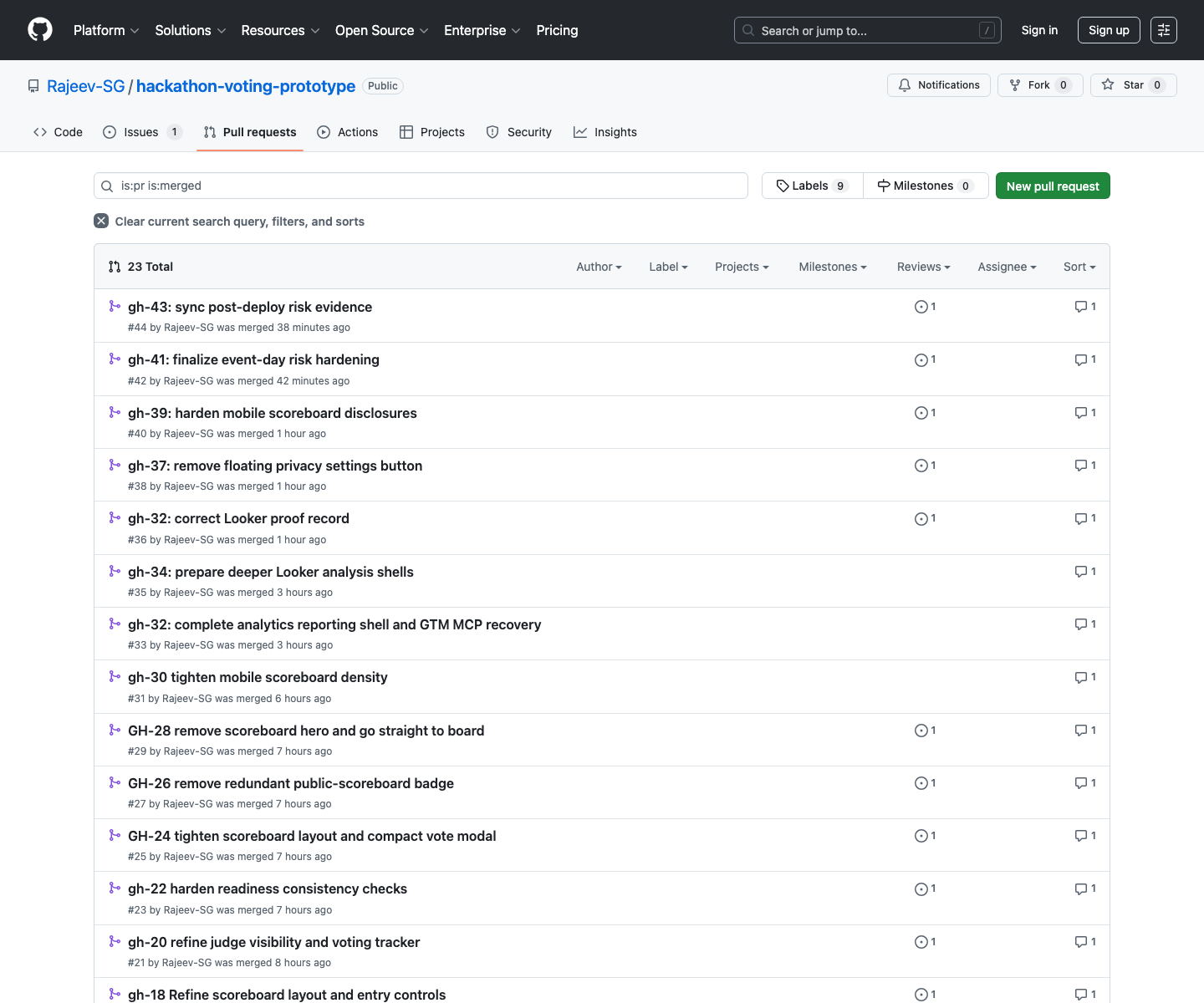Click the magnifier icon in the search bar

107,186
